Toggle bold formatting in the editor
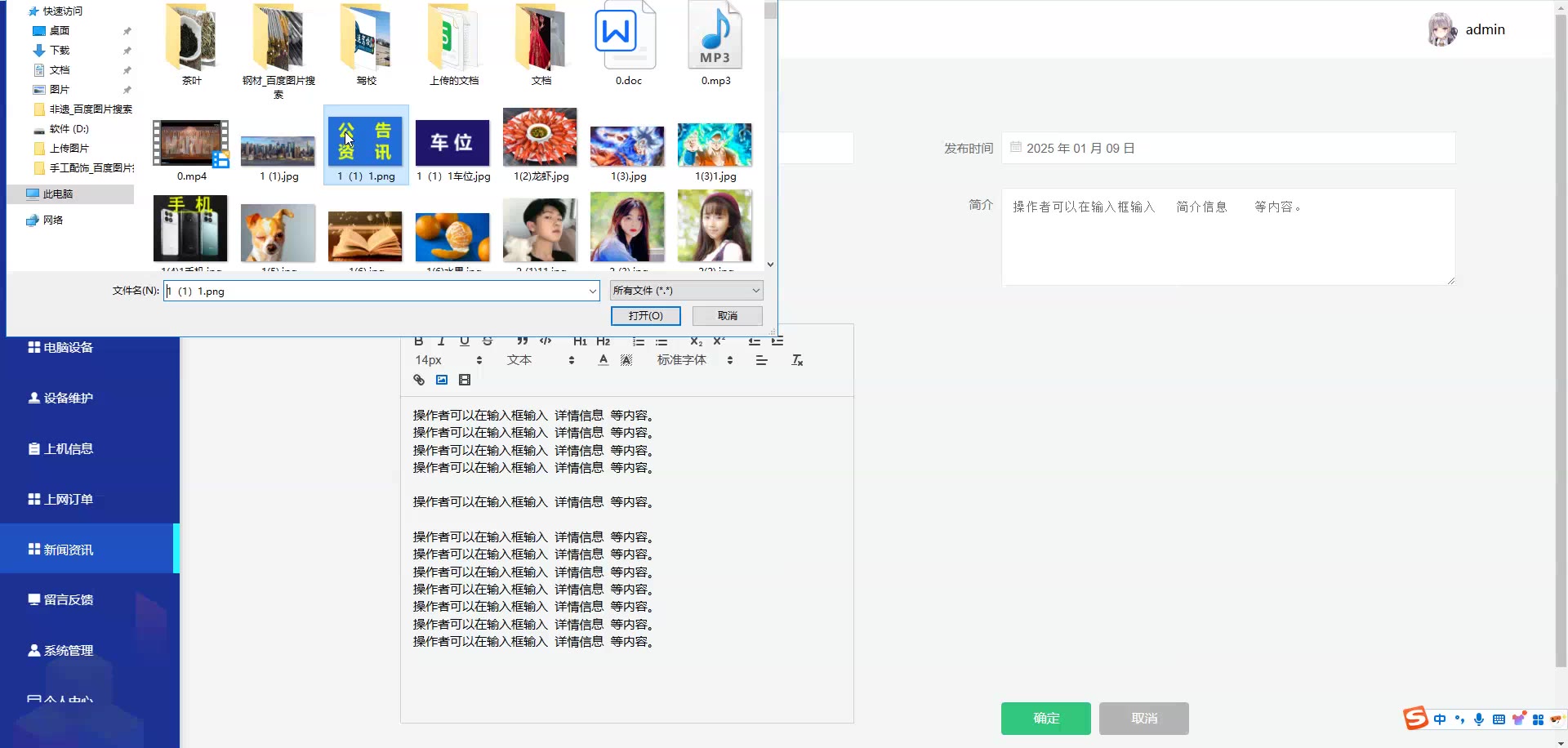The image size is (1568, 748). coord(419,341)
